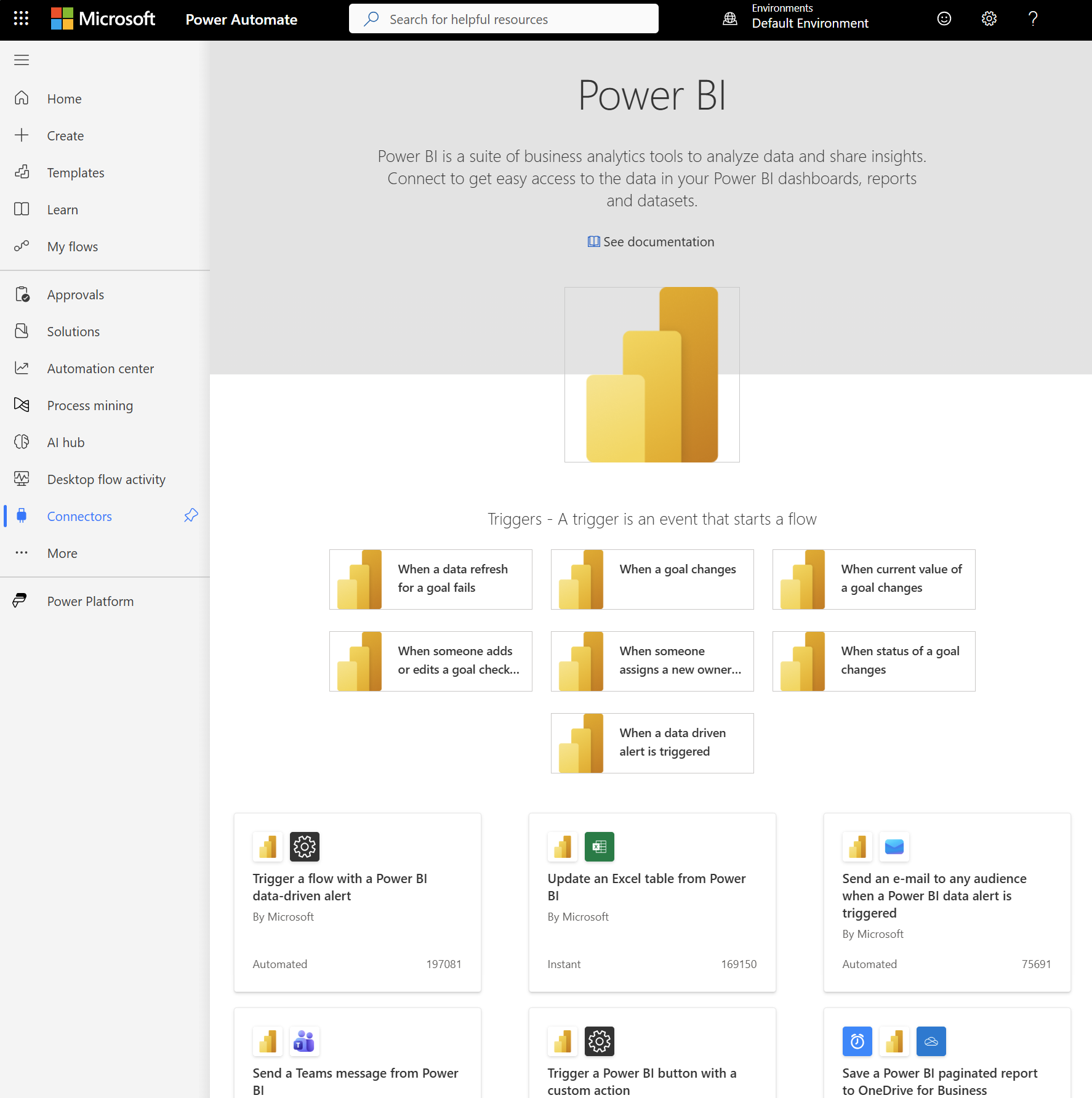Viewport: 1092px width, 1098px height.
Task: Open AI hub in the navigation pane
Action: coord(65,442)
